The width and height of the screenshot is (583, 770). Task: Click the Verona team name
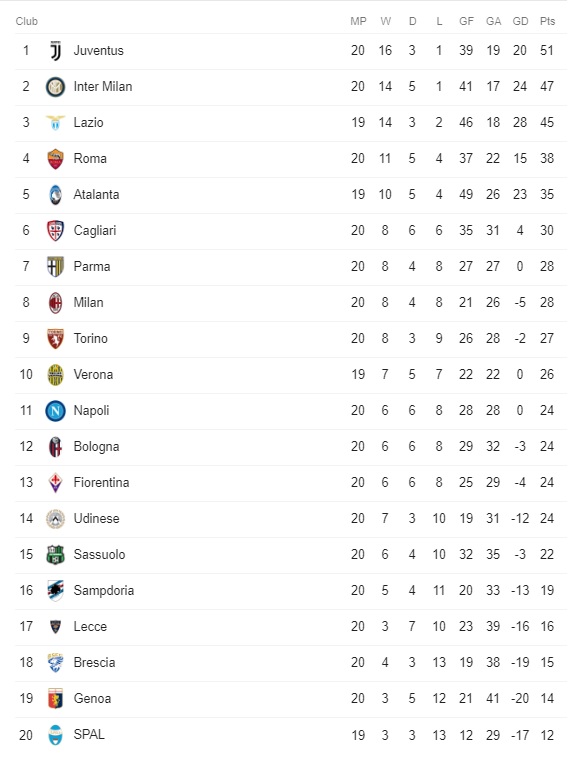click(93, 375)
